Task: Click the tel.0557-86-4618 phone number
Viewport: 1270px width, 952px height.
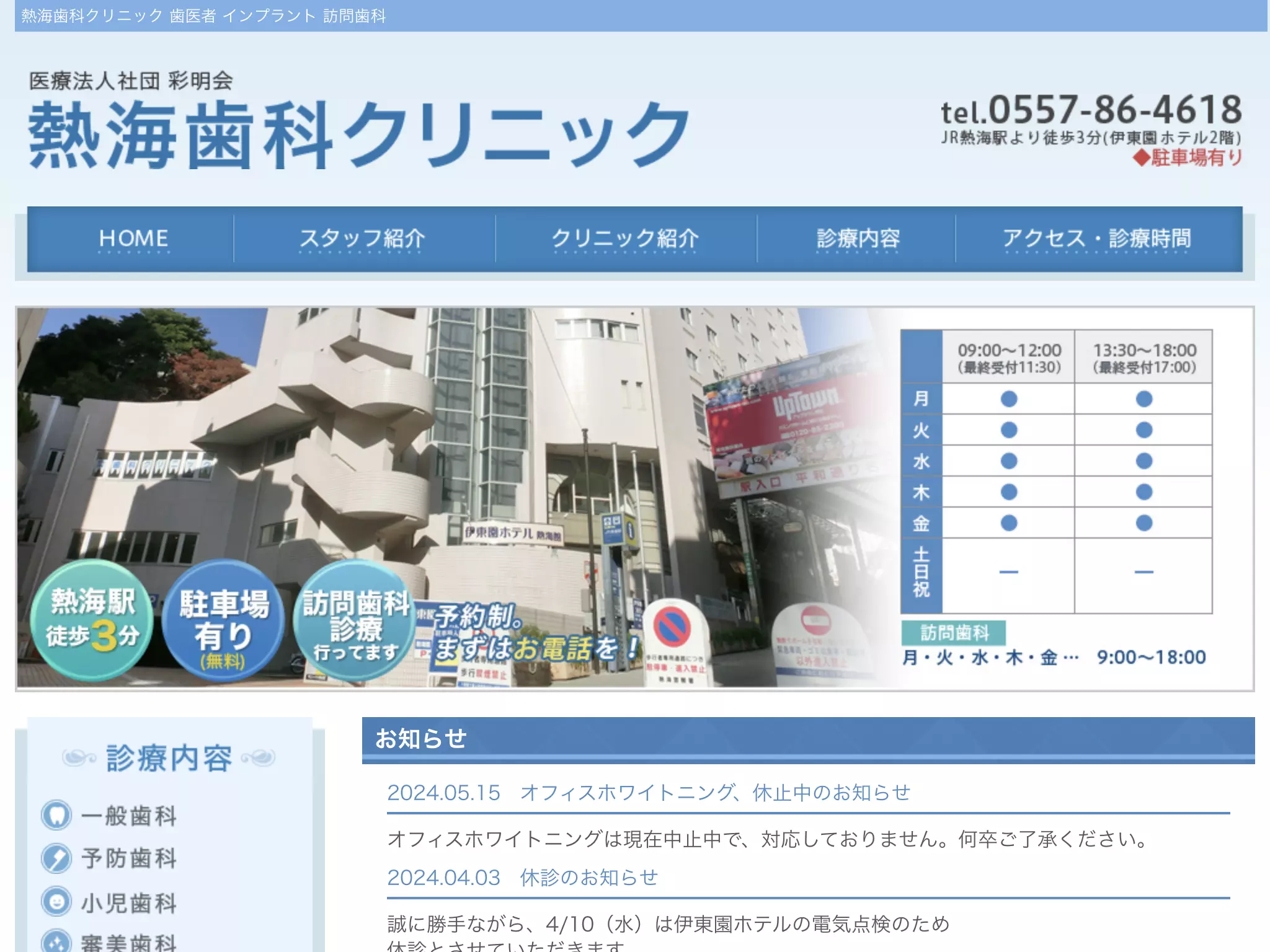Action: click(x=1091, y=110)
